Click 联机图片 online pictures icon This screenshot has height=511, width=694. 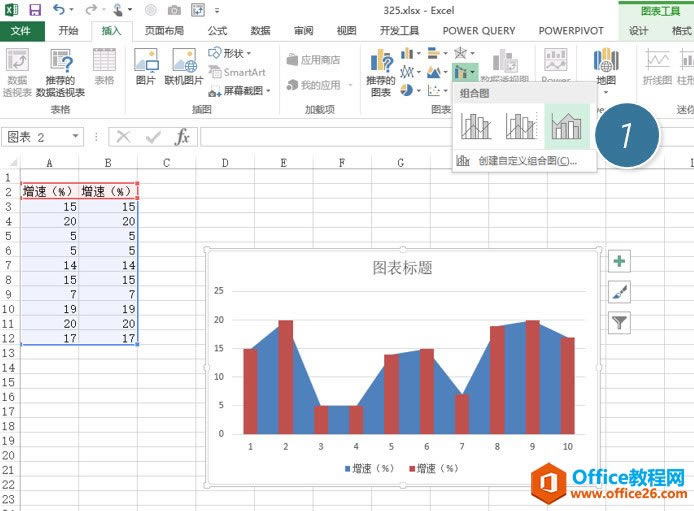(x=184, y=66)
